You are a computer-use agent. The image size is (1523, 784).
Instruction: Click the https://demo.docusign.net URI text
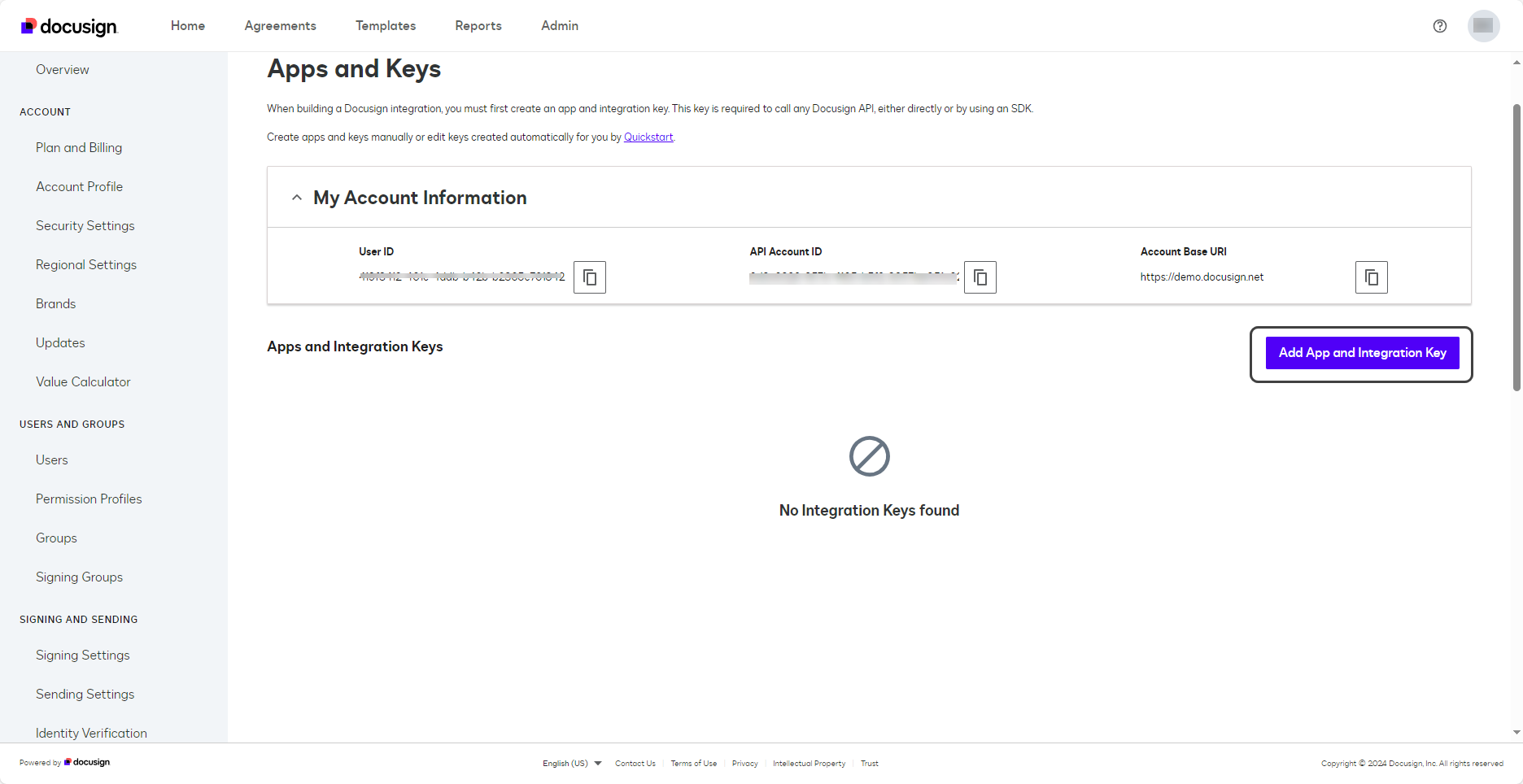pyautogui.click(x=1202, y=277)
